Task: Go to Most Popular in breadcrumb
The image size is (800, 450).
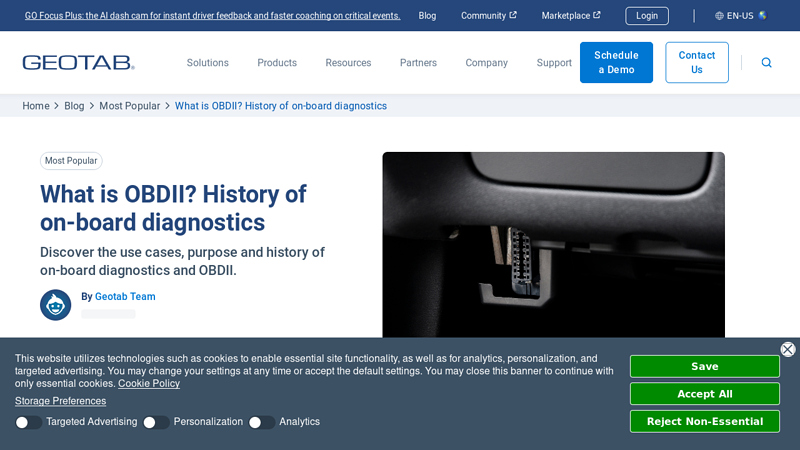Action: click(x=130, y=106)
